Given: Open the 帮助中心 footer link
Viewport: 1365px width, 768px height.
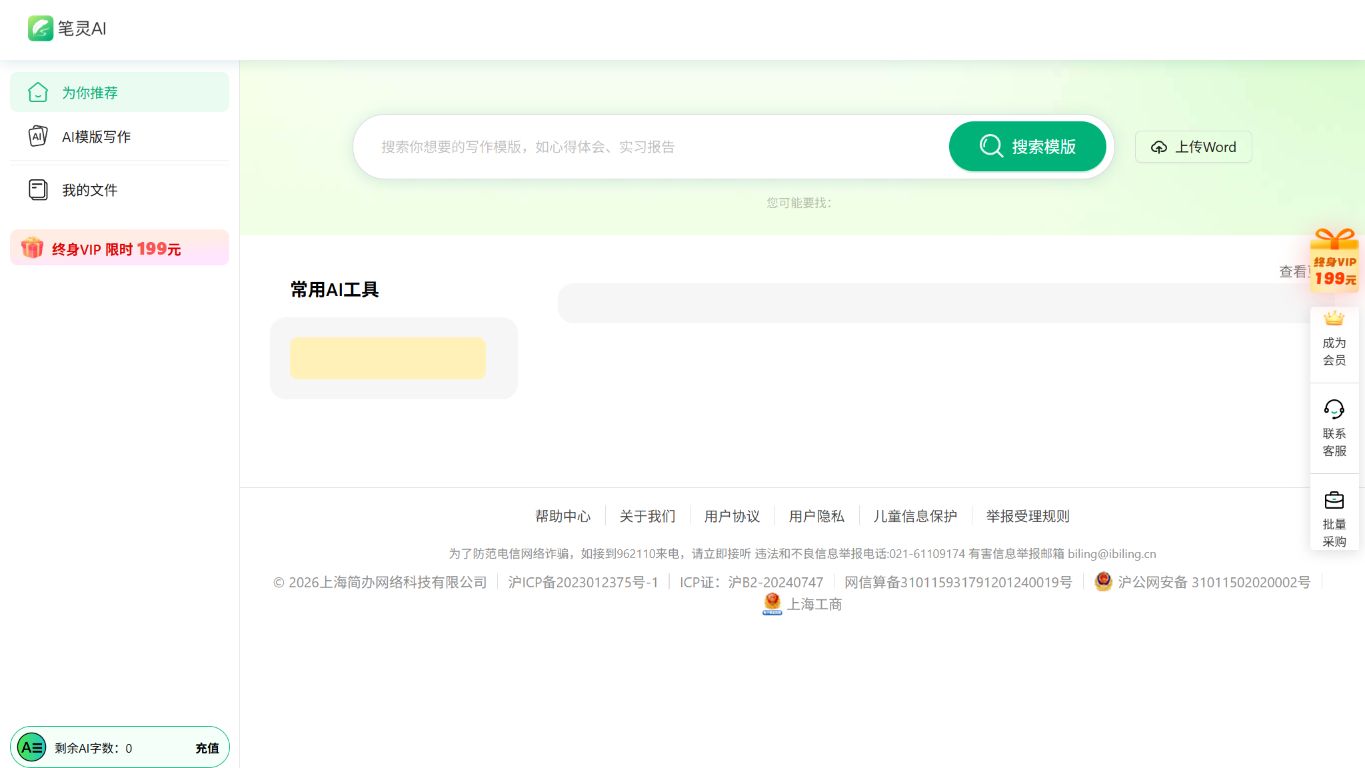Looking at the screenshot, I should pos(563,516).
